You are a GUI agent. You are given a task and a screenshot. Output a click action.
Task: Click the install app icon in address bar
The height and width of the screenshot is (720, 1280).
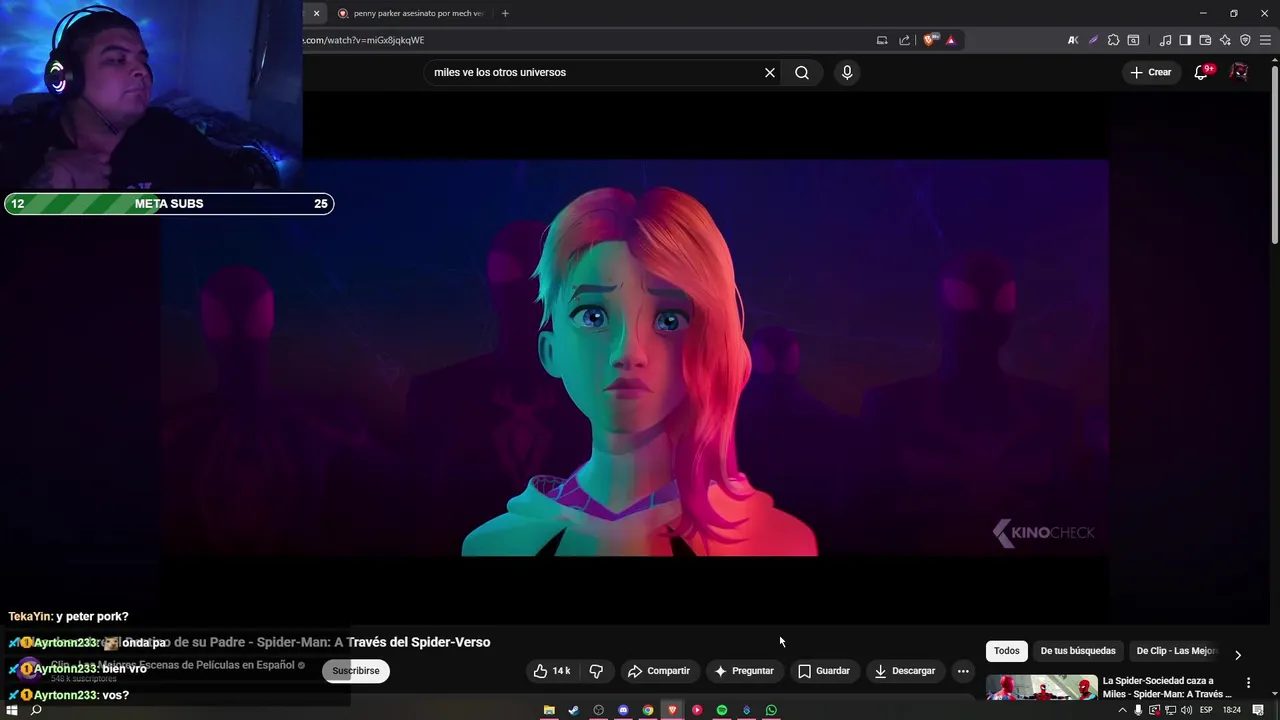click(882, 40)
